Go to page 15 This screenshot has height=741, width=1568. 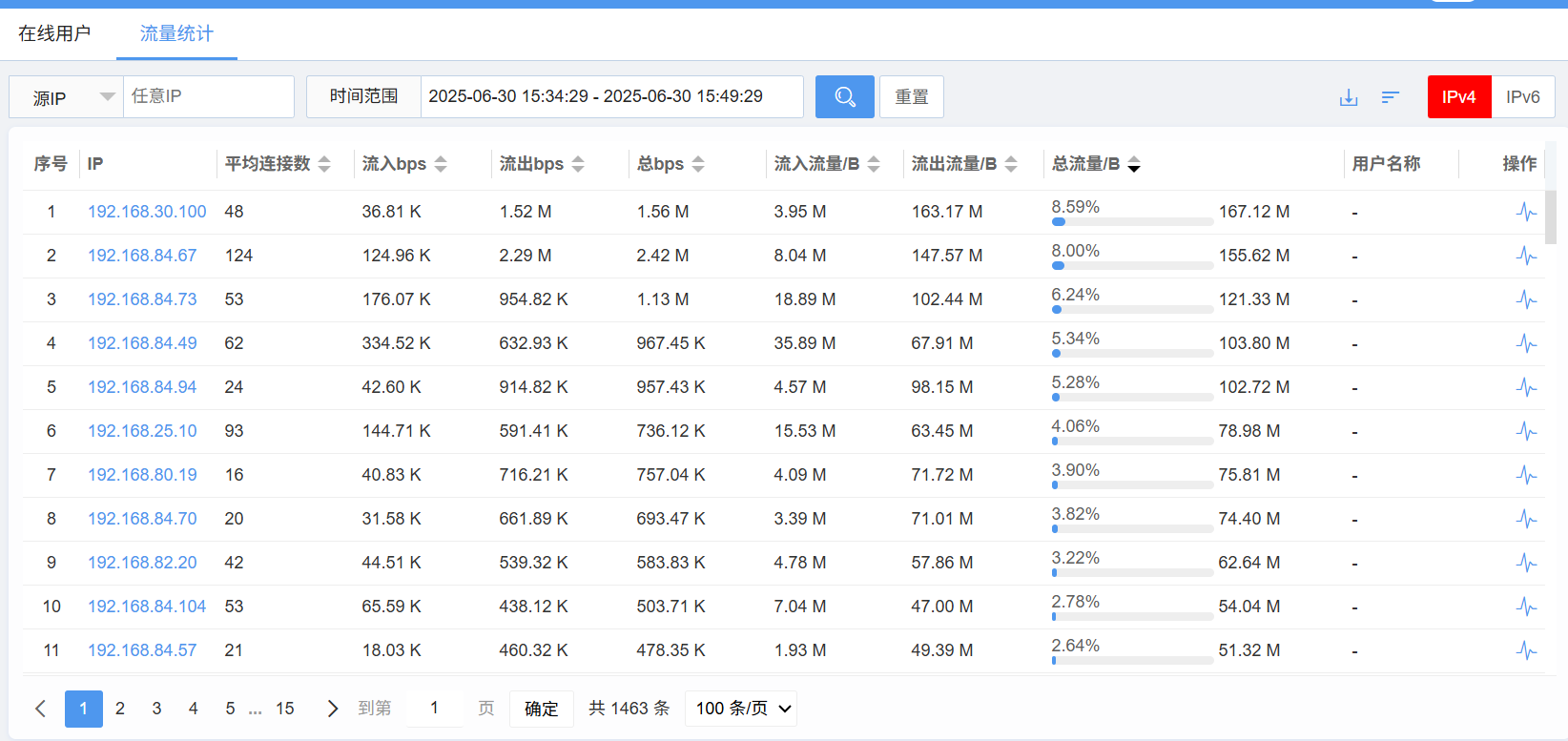(x=285, y=709)
